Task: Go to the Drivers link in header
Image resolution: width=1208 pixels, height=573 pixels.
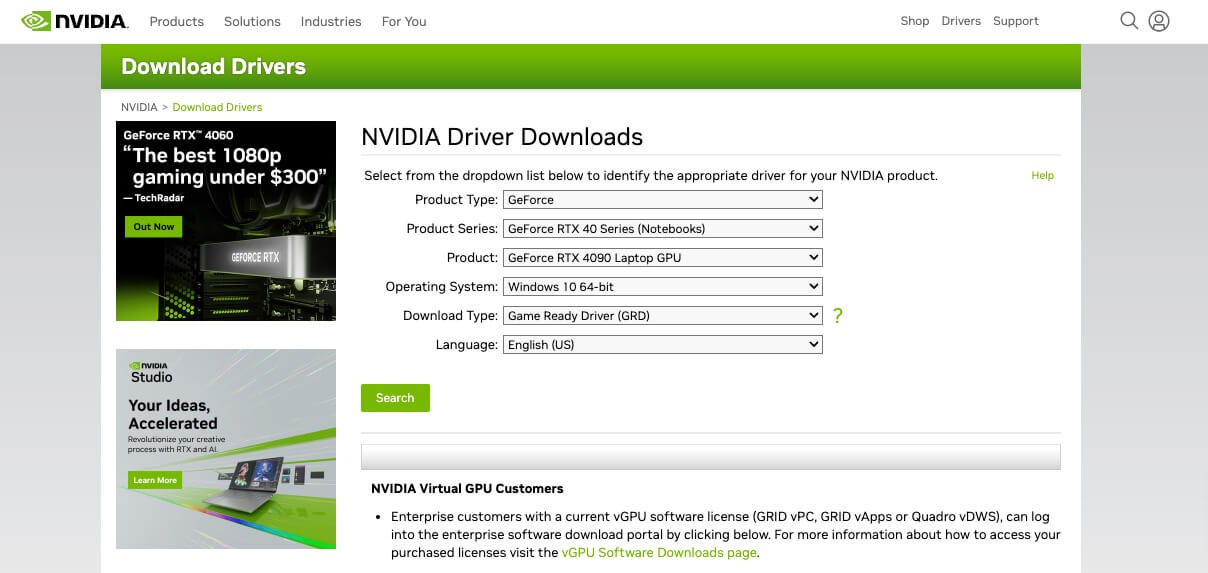Action: click(961, 21)
